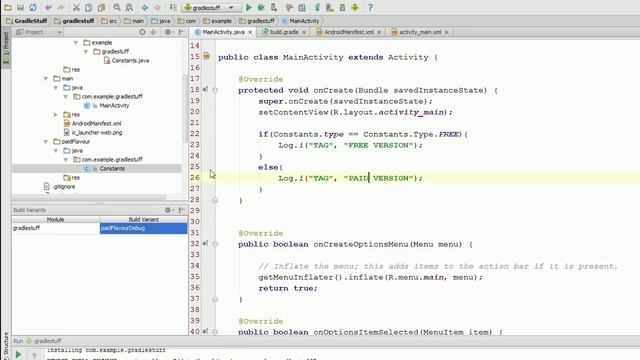Click the Make Project icon

click(173, 7)
